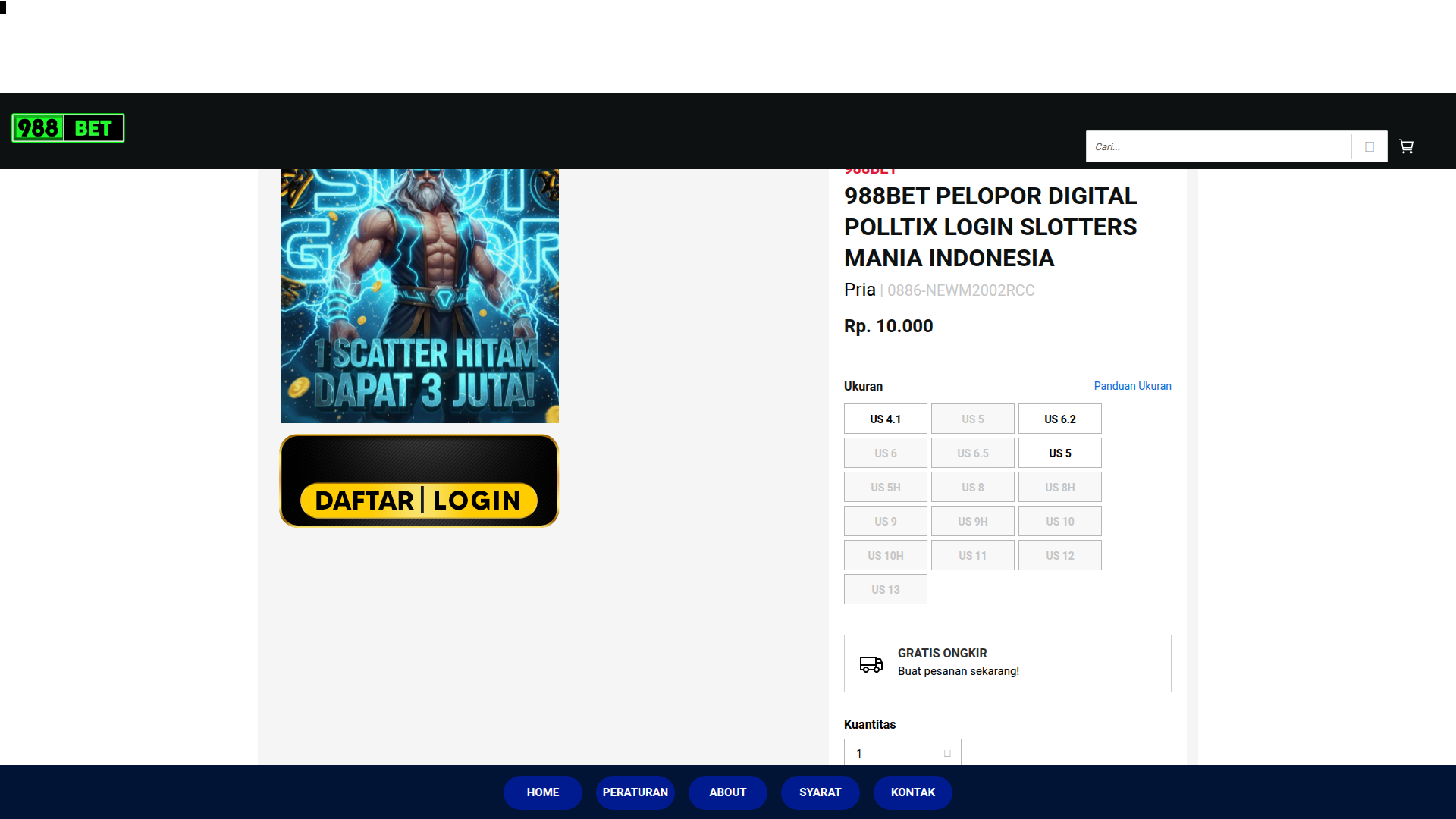
Task: Select size US 6.2
Action: tap(1059, 419)
